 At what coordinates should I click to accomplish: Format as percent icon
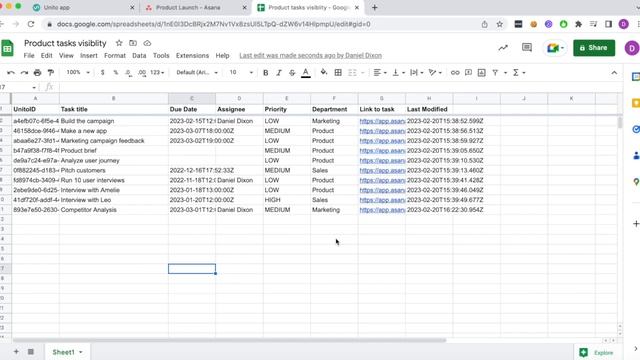116,73
